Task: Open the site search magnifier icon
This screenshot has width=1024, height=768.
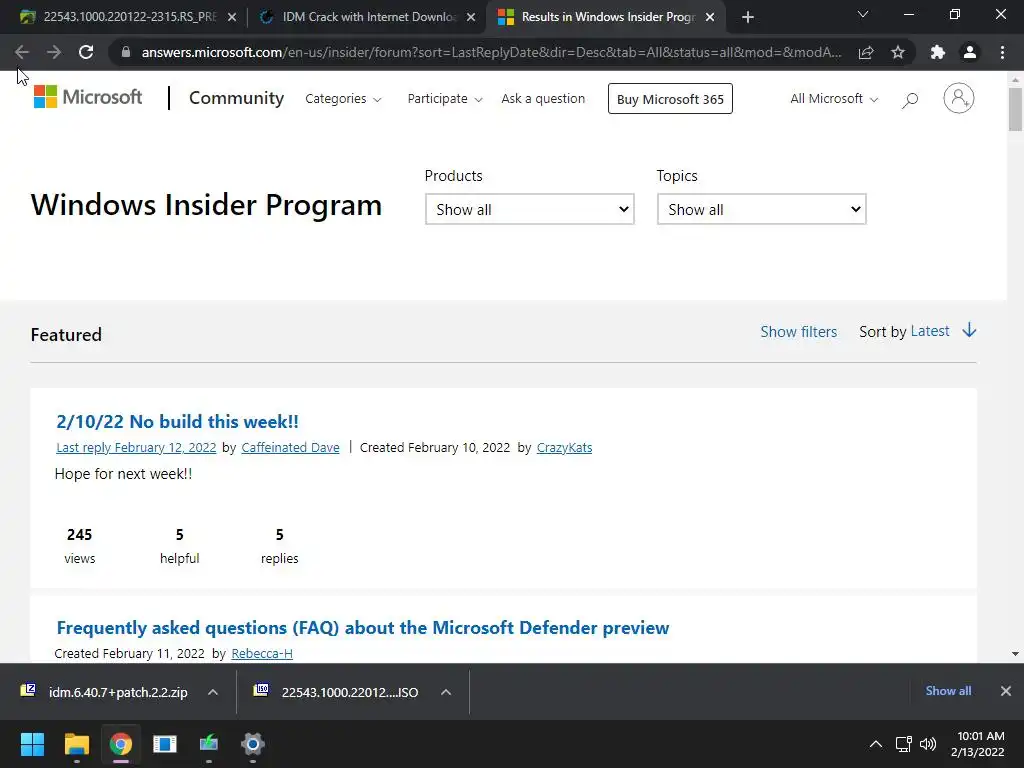Action: pos(910,99)
